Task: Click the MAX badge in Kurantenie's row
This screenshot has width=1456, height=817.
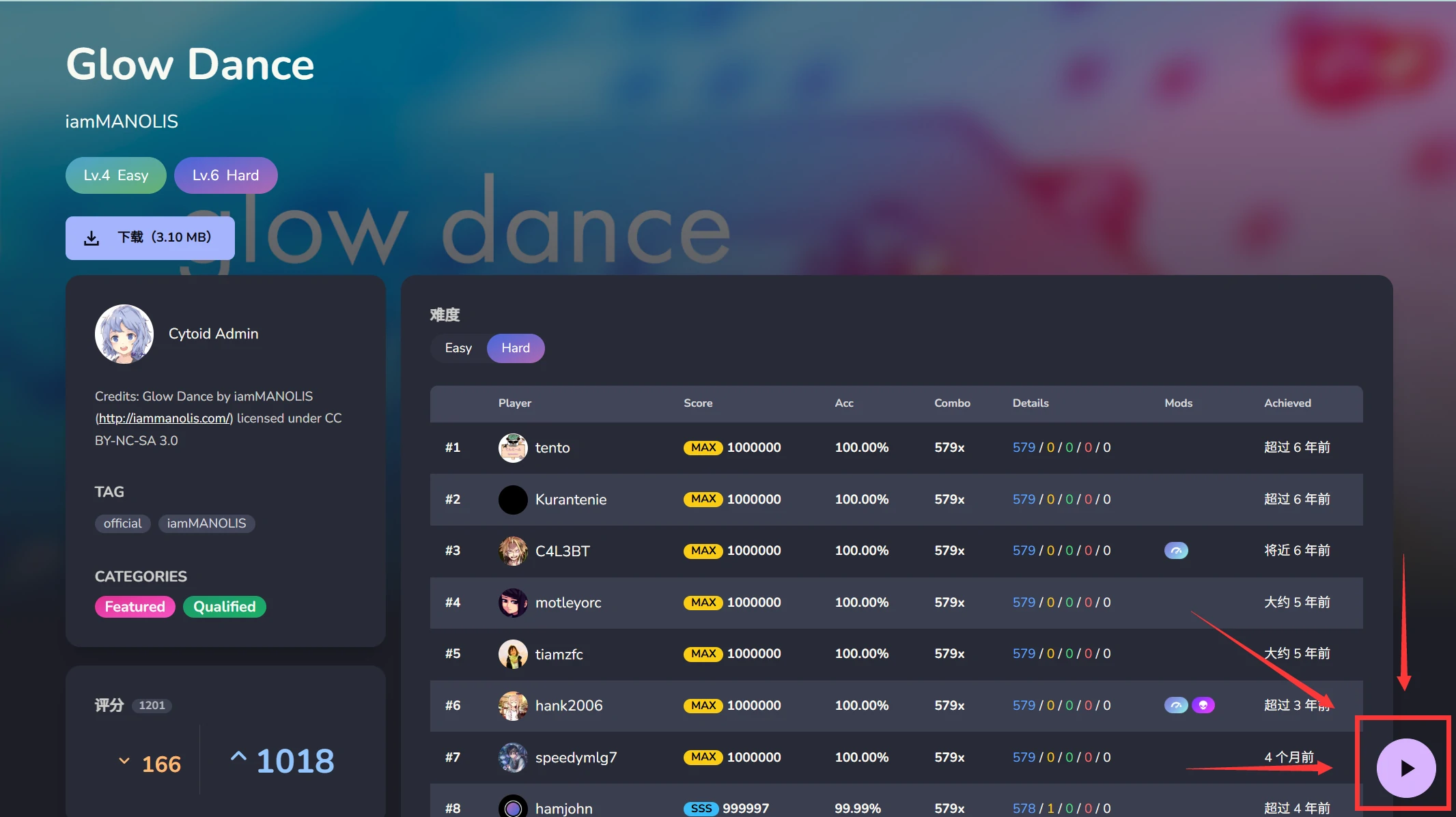Action: [703, 499]
